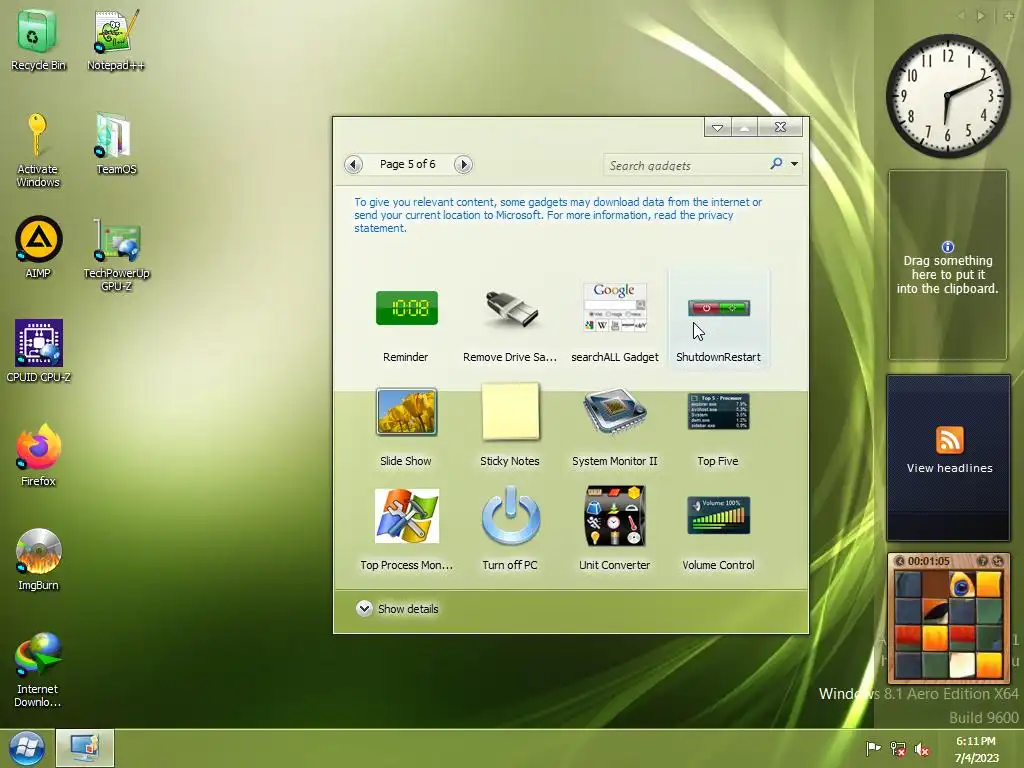Click View headlines in feed gadget
1024x768 pixels.
(950, 468)
